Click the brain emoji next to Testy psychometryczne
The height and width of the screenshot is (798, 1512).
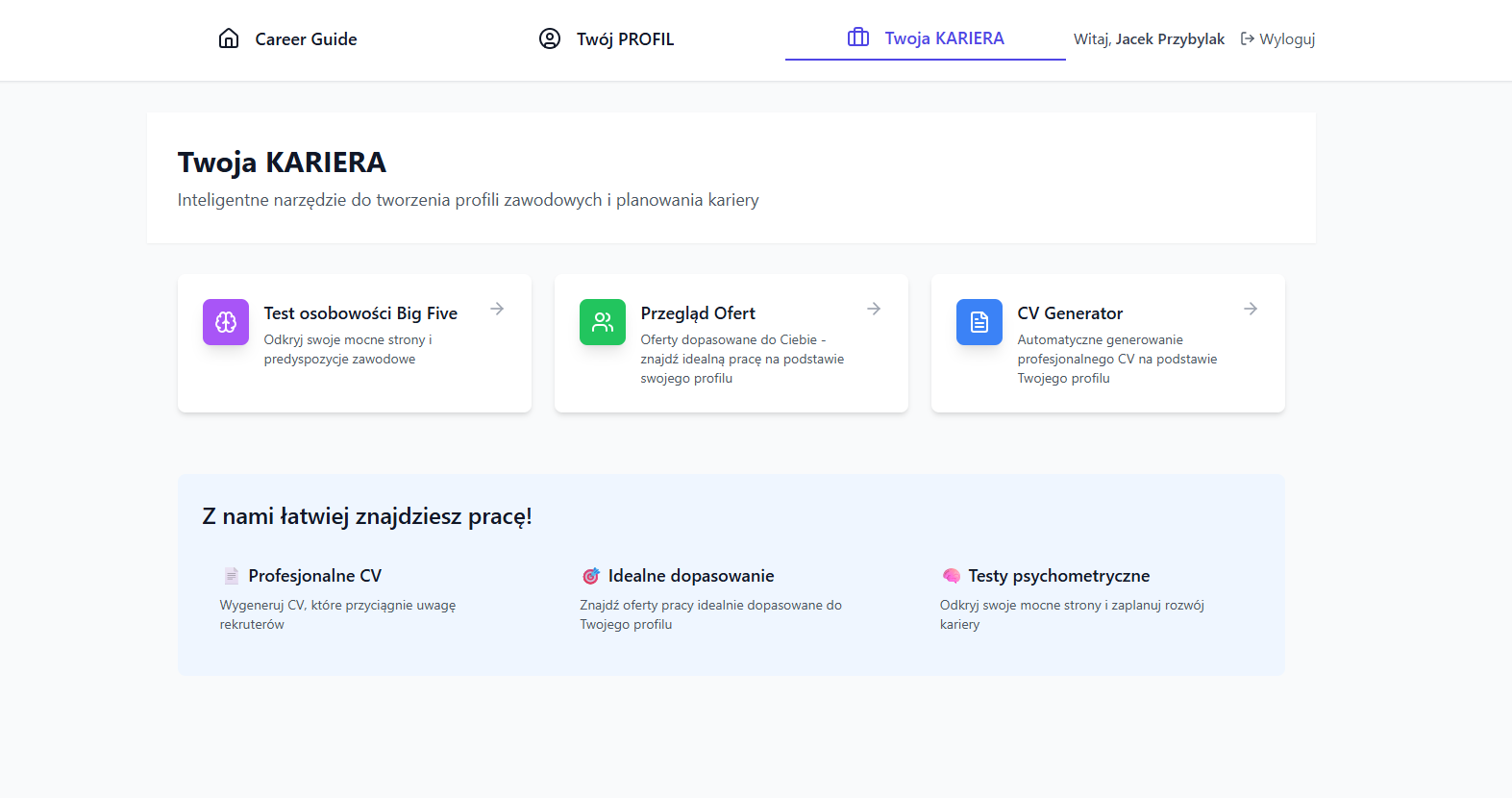tap(952, 576)
